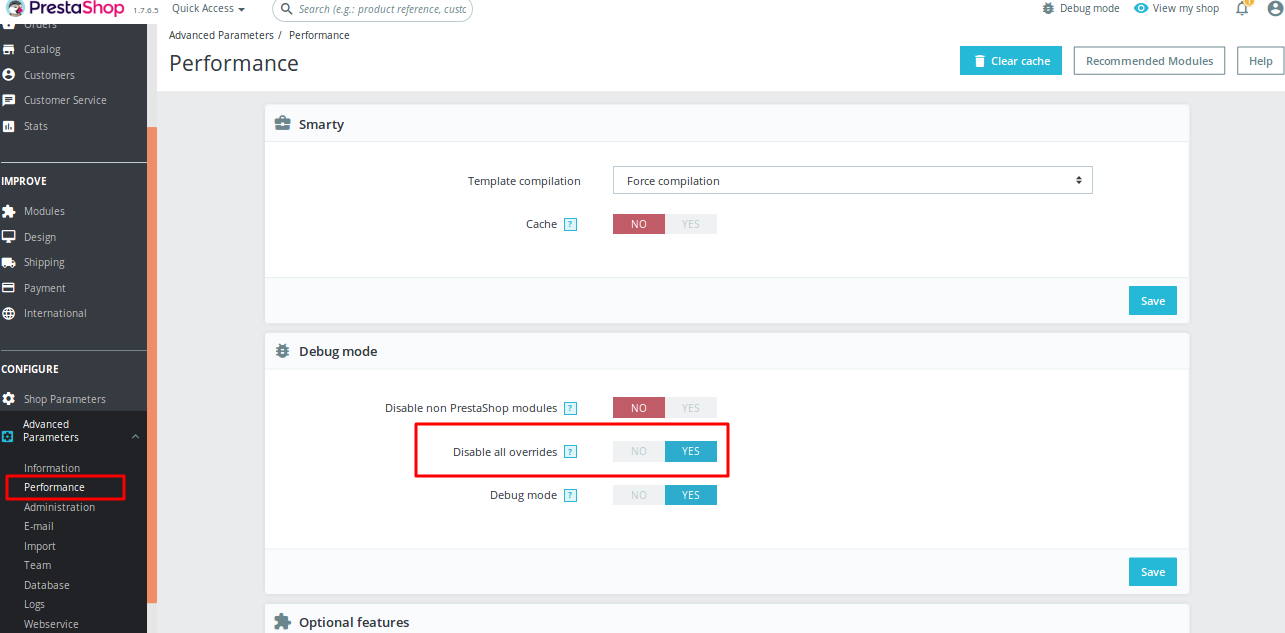The height and width of the screenshot is (633, 1285).
Task: Click the PrestaShop logo
Action: click(x=65, y=9)
